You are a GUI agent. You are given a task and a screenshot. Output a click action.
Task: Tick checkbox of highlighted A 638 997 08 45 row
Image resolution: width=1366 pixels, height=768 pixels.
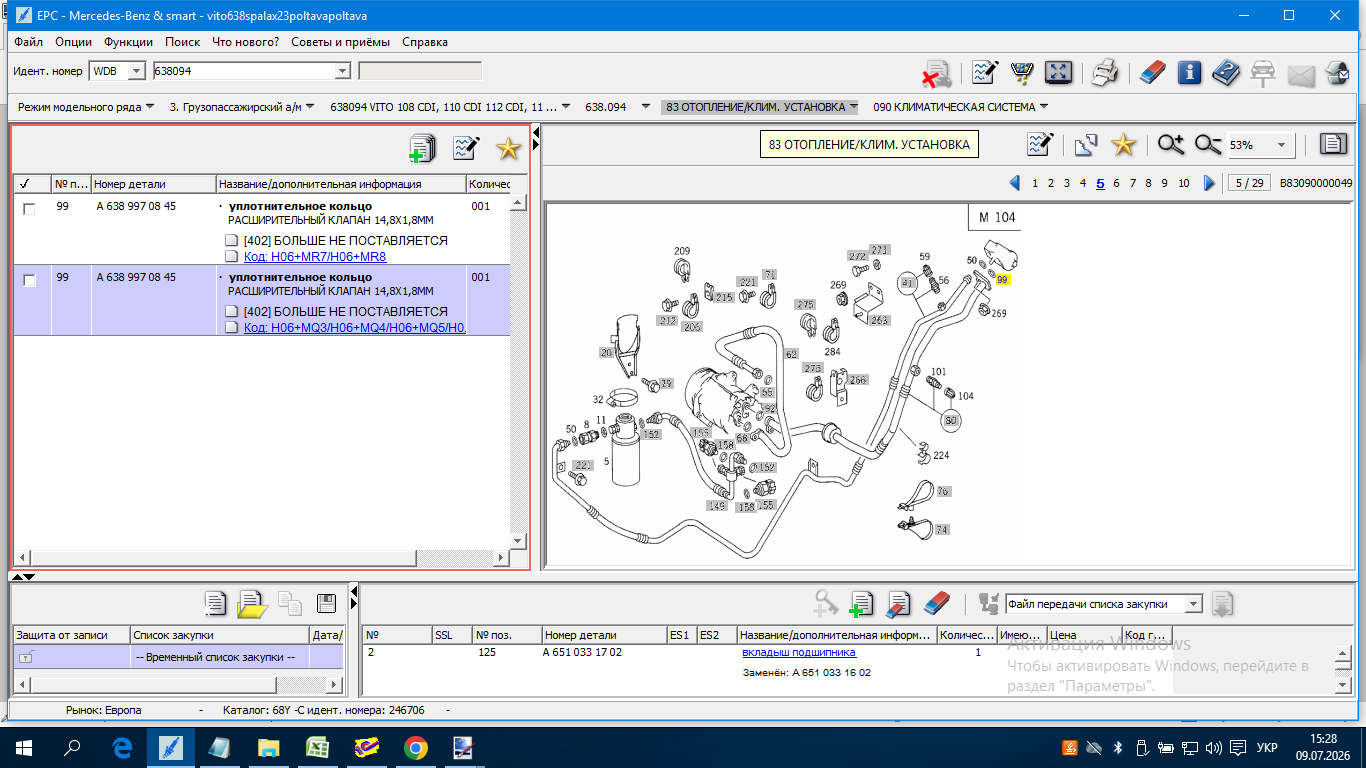pos(29,281)
